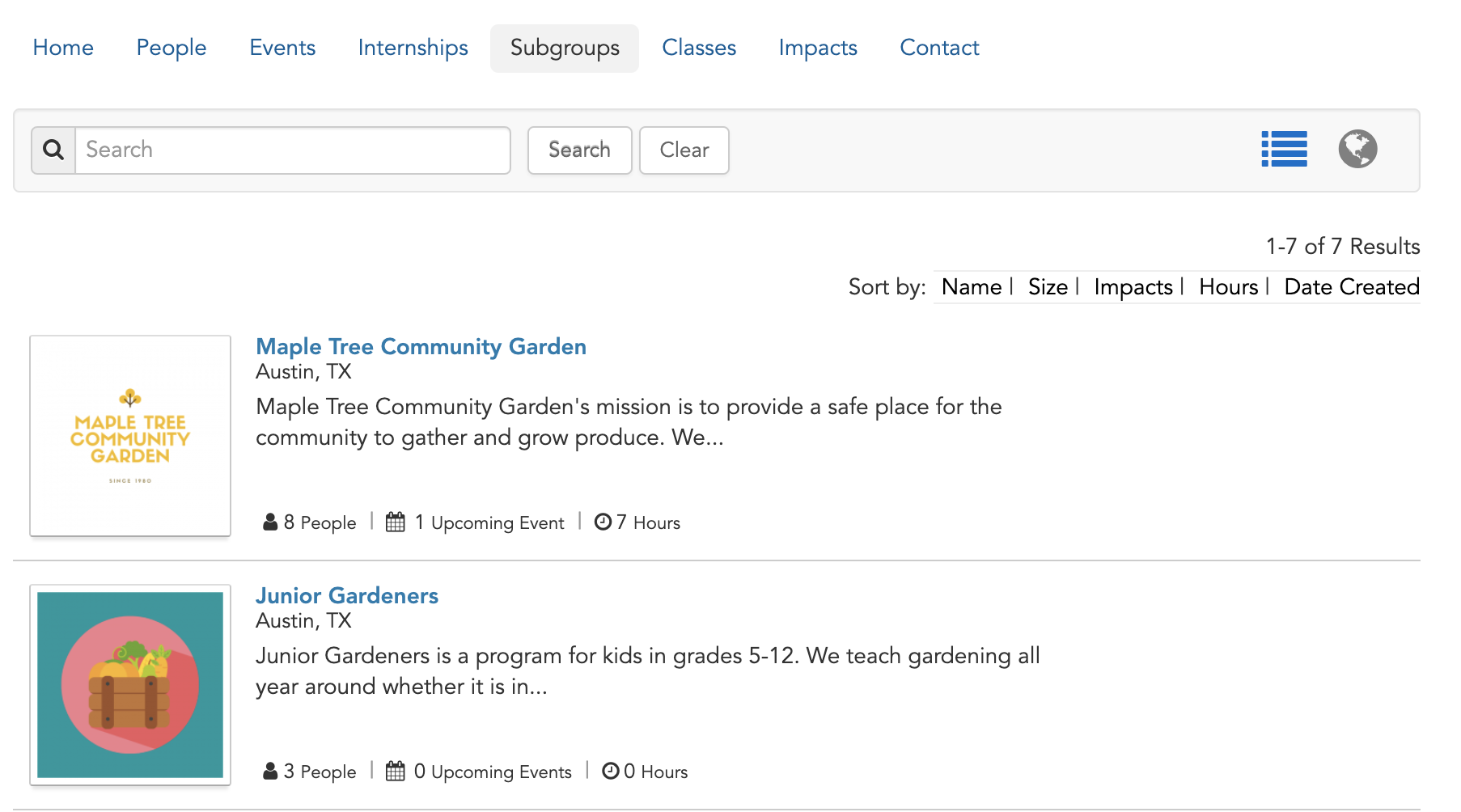Click the Search button

[x=579, y=150]
